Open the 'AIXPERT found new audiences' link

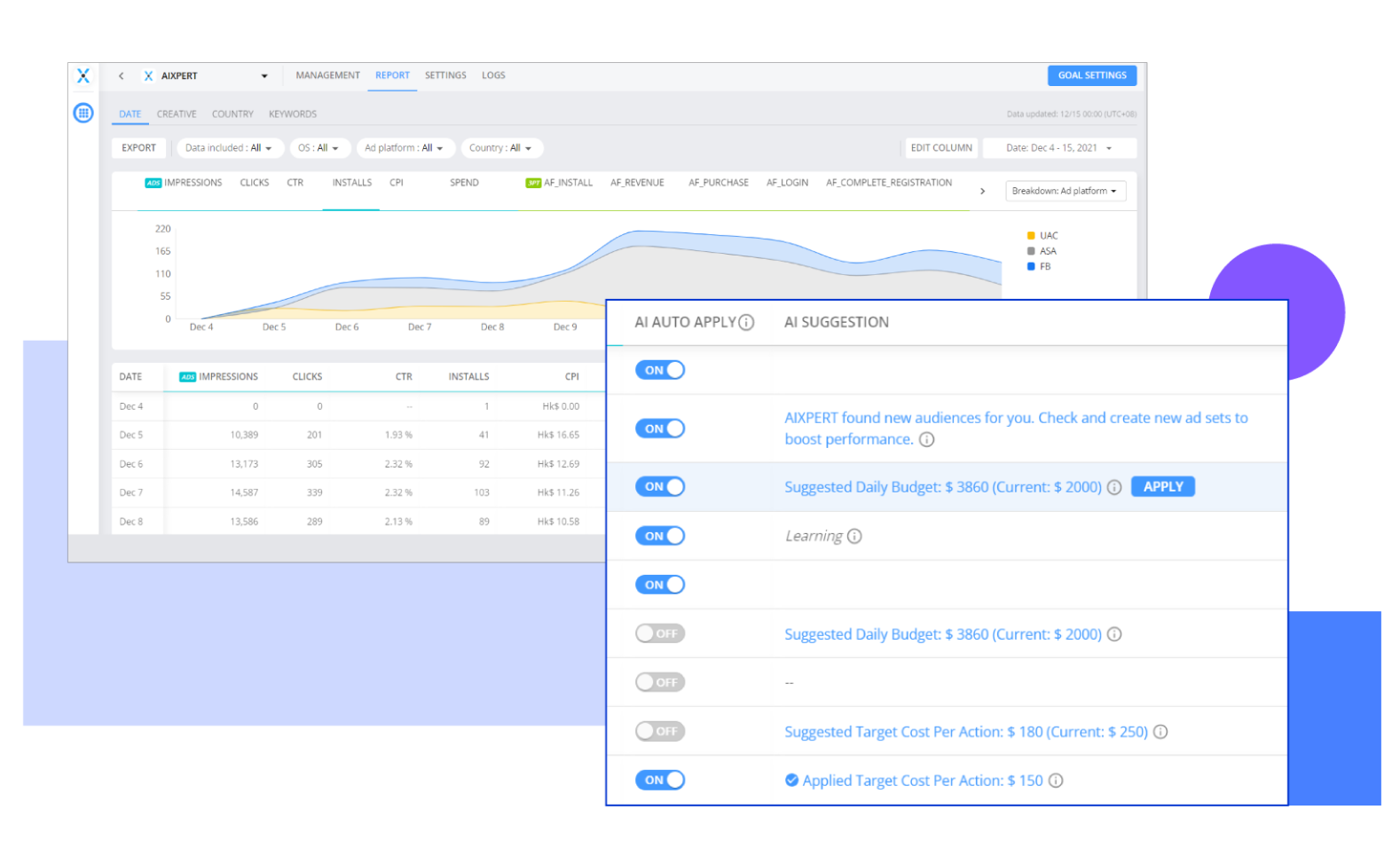tap(1016, 428)
